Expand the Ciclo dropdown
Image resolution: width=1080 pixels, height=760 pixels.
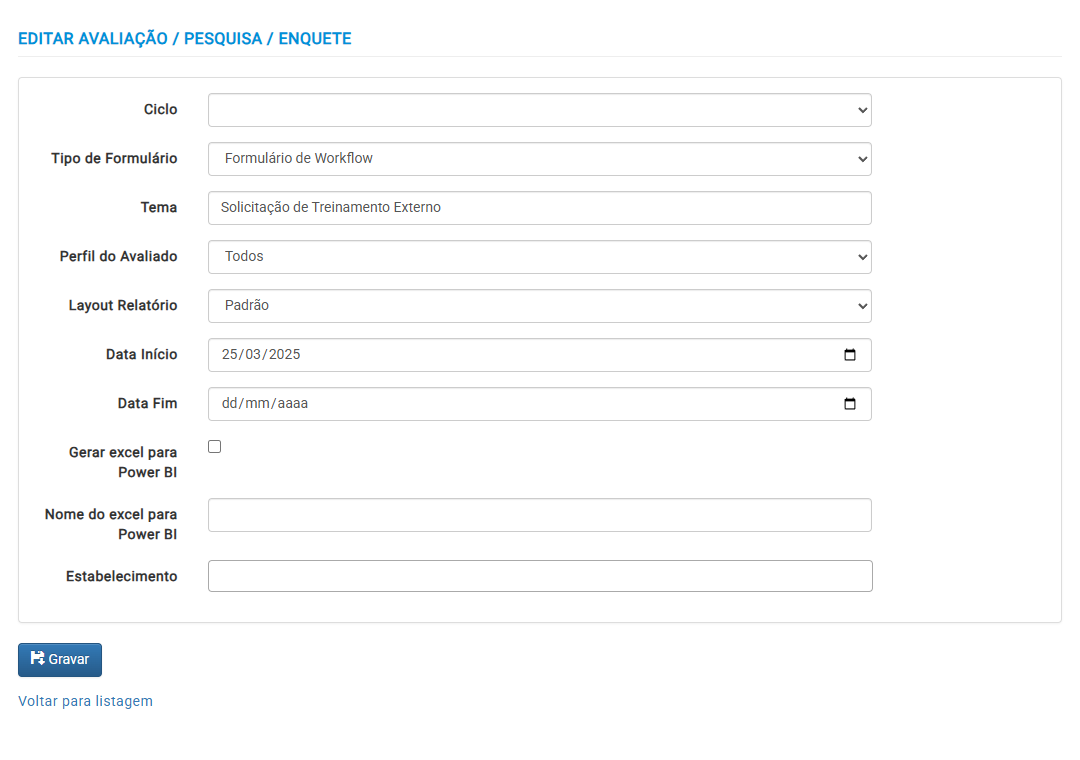[540, 110]
